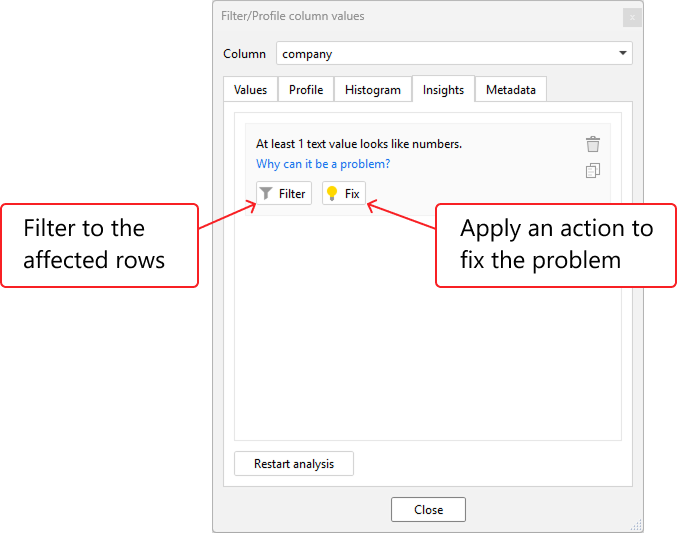Screen dimensions: 677x533
Task: Click the Close button
Action: [428, 510]
